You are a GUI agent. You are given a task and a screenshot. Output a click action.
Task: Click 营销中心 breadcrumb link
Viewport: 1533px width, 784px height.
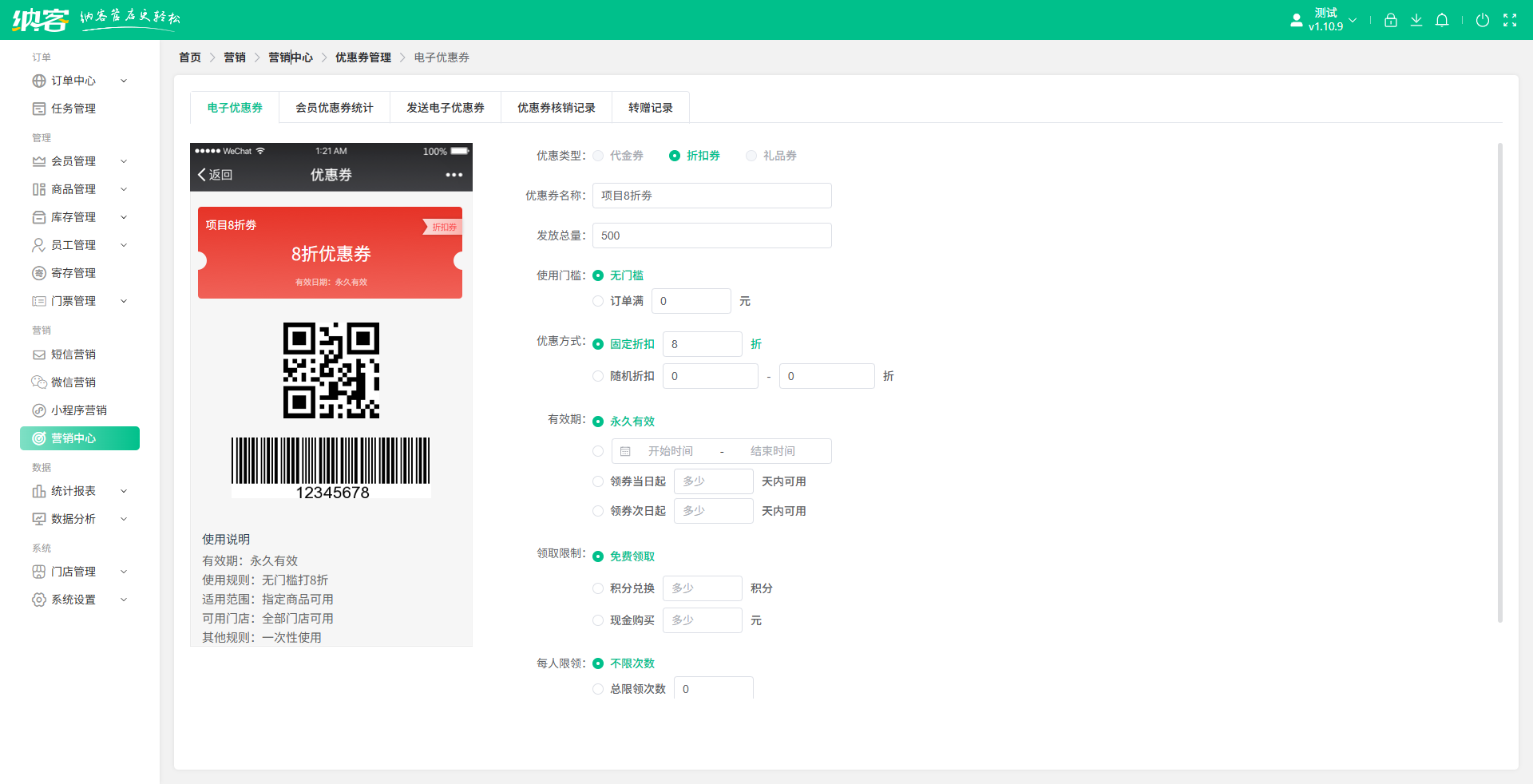(x=291, y=57)
